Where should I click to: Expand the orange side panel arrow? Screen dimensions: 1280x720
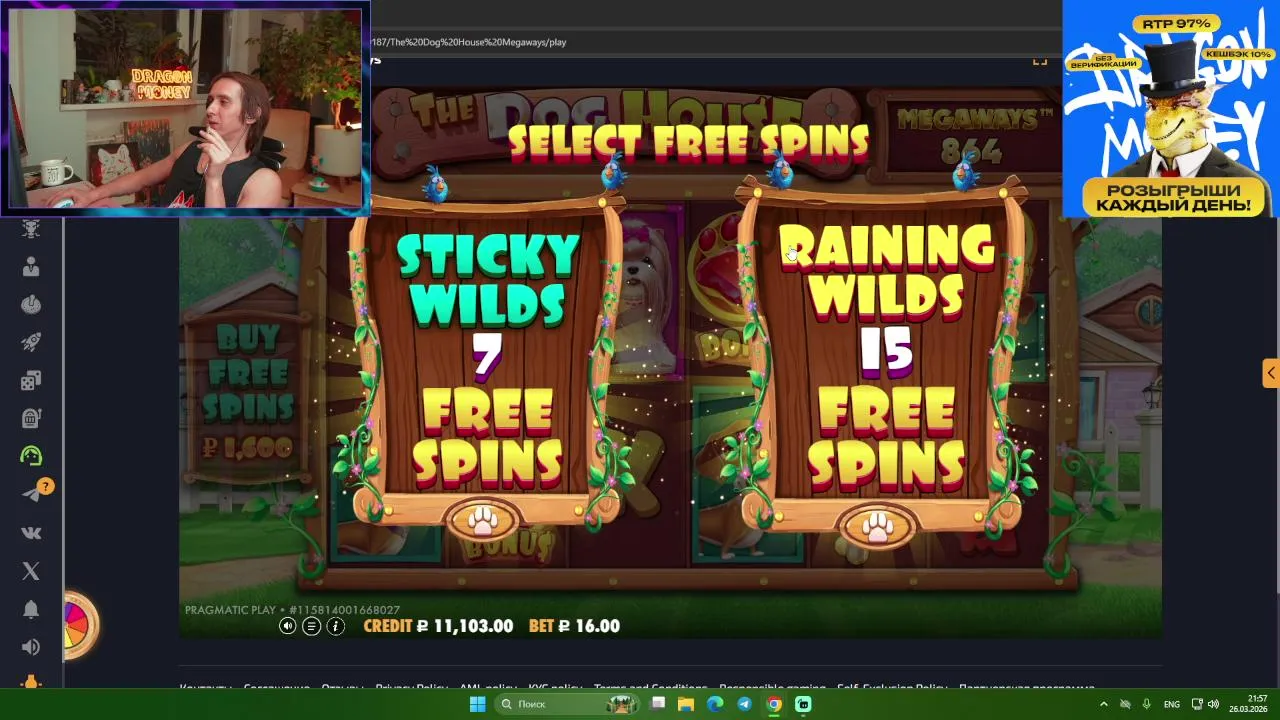pyautogui.click(x=1270, y=373)
